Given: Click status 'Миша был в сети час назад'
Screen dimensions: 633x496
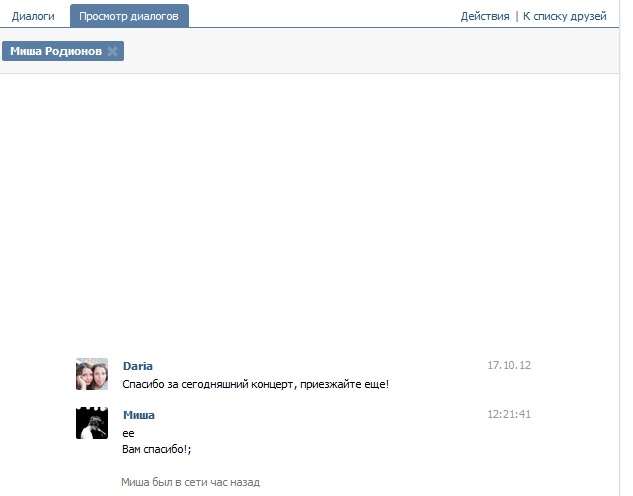Looking at the screenshot, I should point(191,482).
